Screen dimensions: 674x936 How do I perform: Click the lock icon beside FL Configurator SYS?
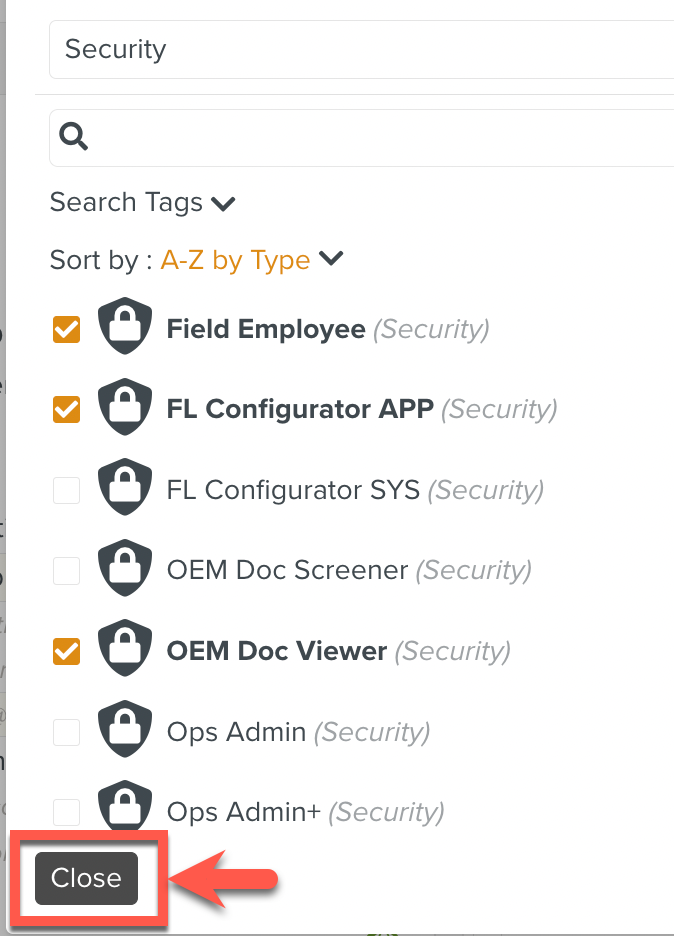click(x=125, y=487)
